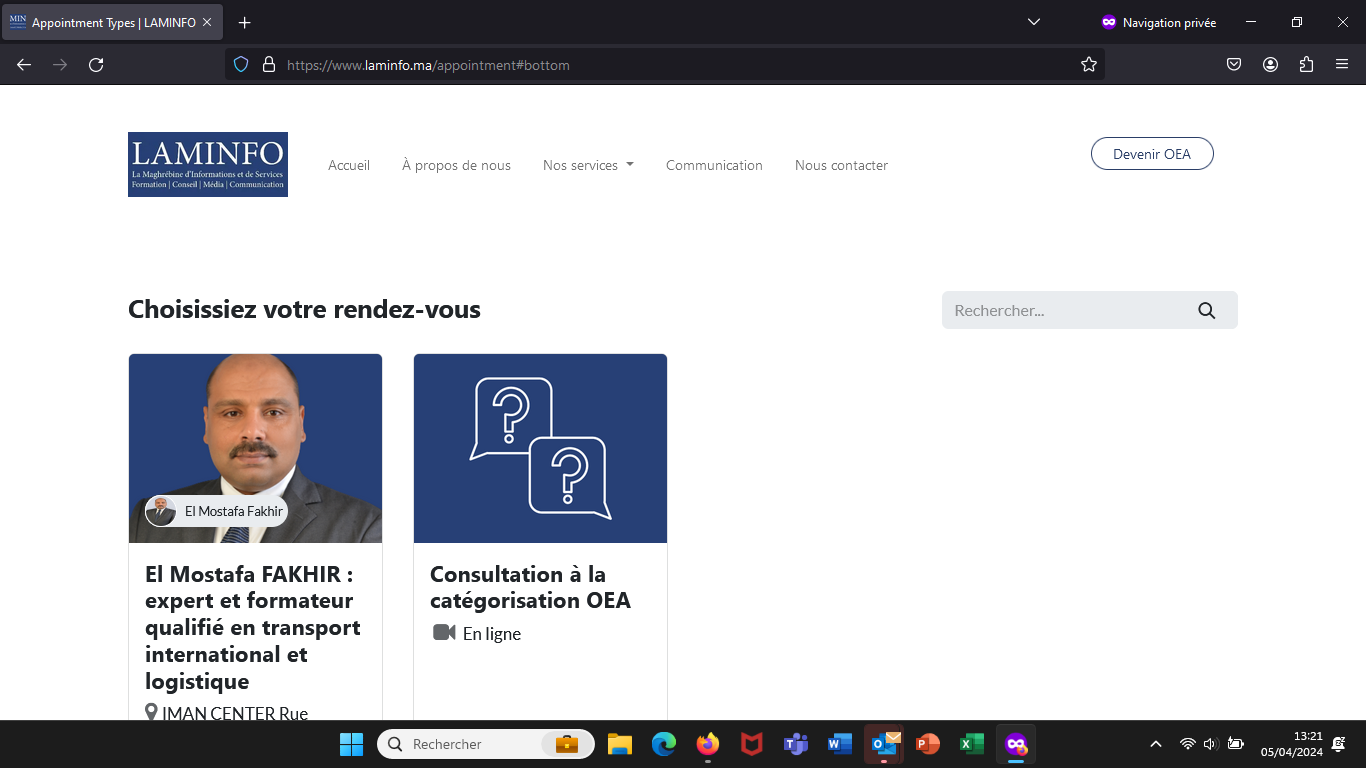Show hidden system tray icons chevron
Screen dimensions: 1366x768
click(1156, 744)
